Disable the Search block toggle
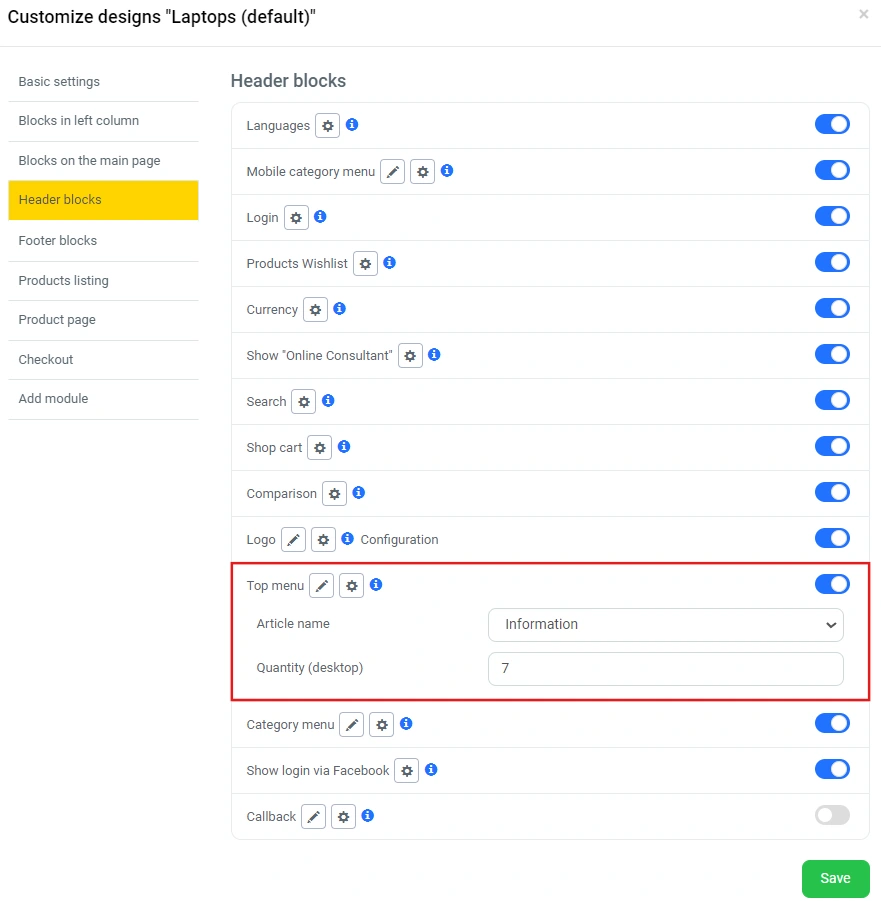881x901 pixels. (832, 400)
